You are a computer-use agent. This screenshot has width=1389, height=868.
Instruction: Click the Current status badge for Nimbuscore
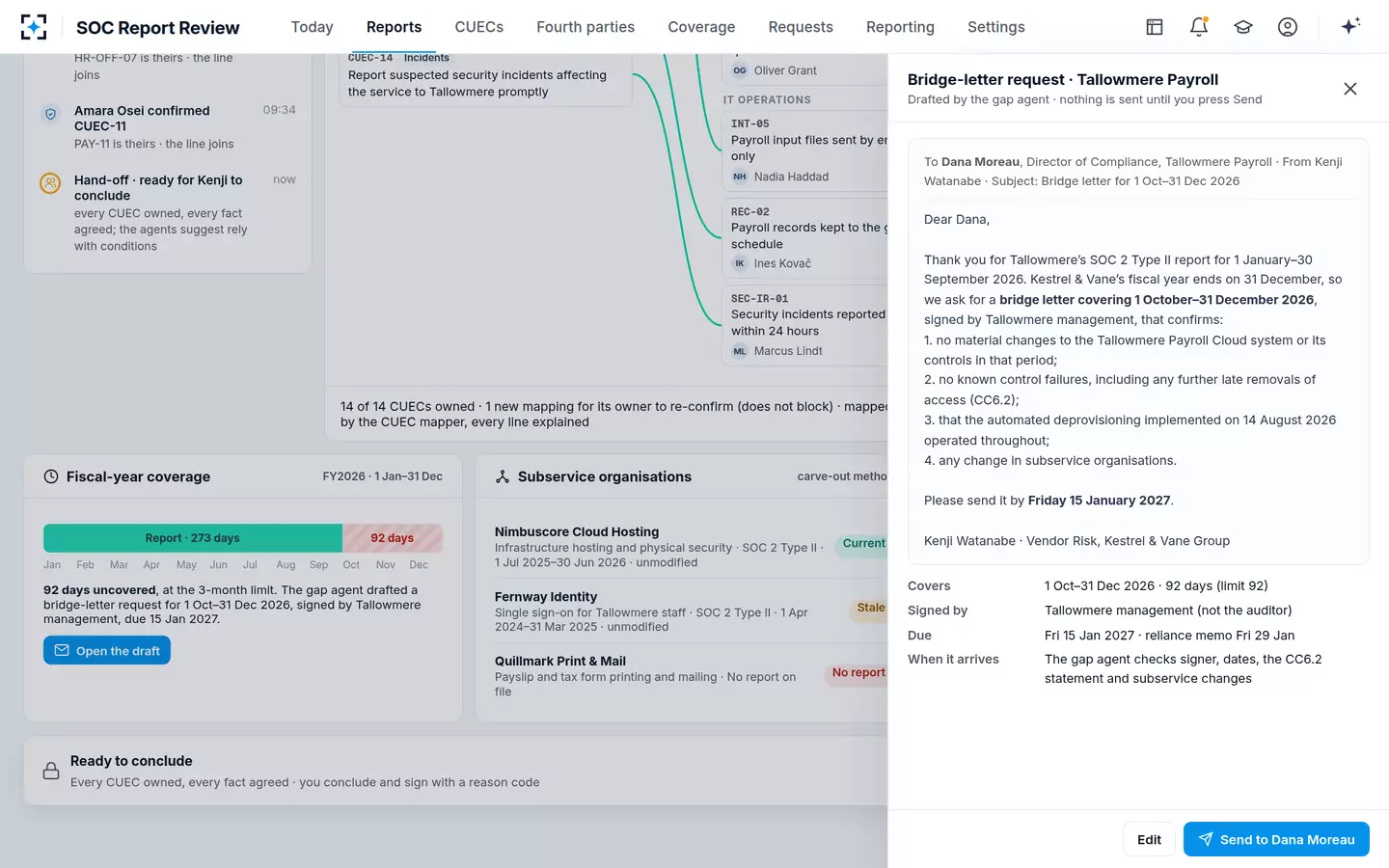[x=862, y=544]
